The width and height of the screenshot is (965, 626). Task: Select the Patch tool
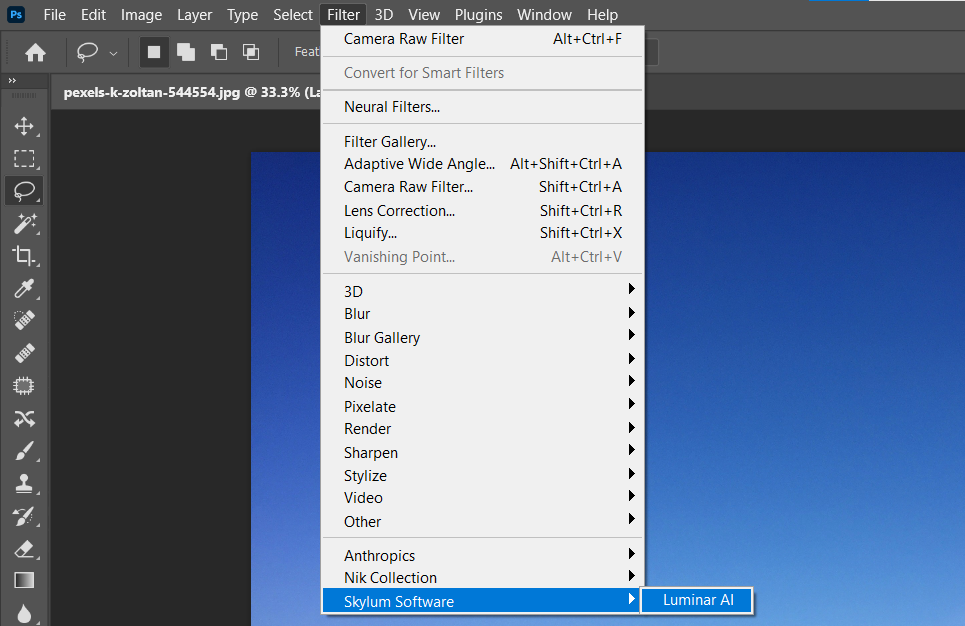point(24,386)
